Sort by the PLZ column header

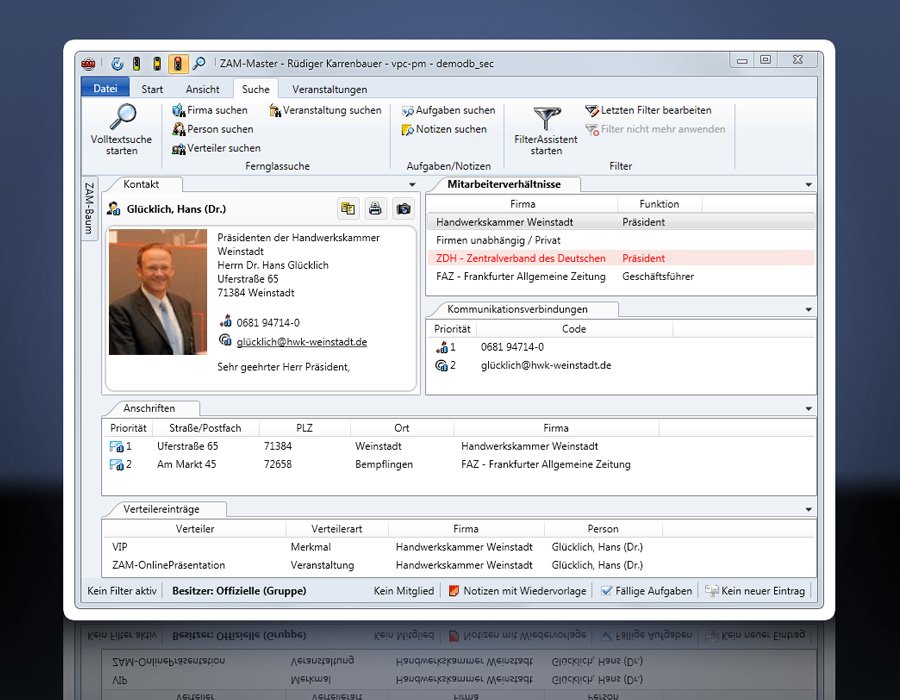click(304, 428)
